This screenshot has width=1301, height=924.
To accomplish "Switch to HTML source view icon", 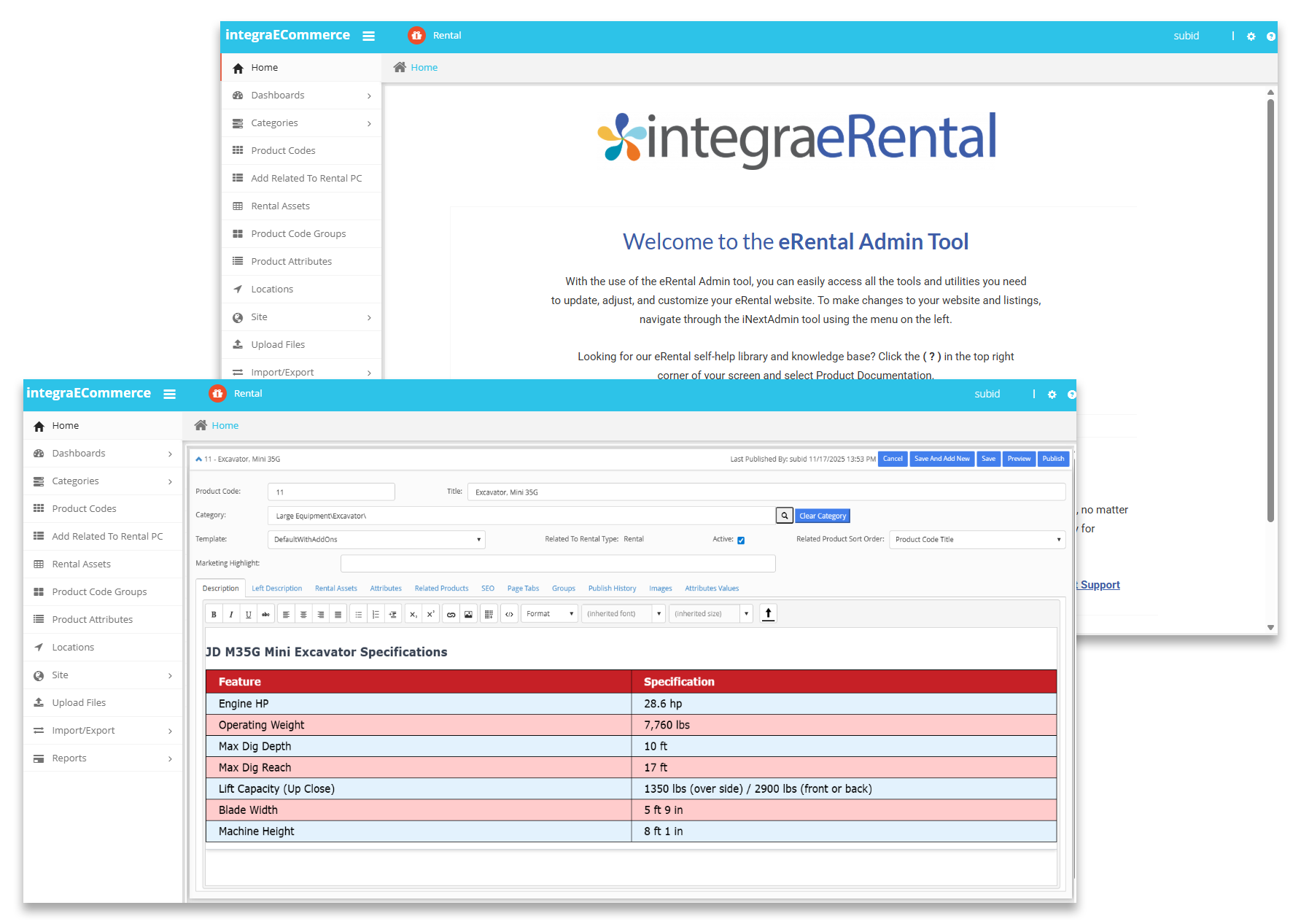I will [x=509, y=614].
